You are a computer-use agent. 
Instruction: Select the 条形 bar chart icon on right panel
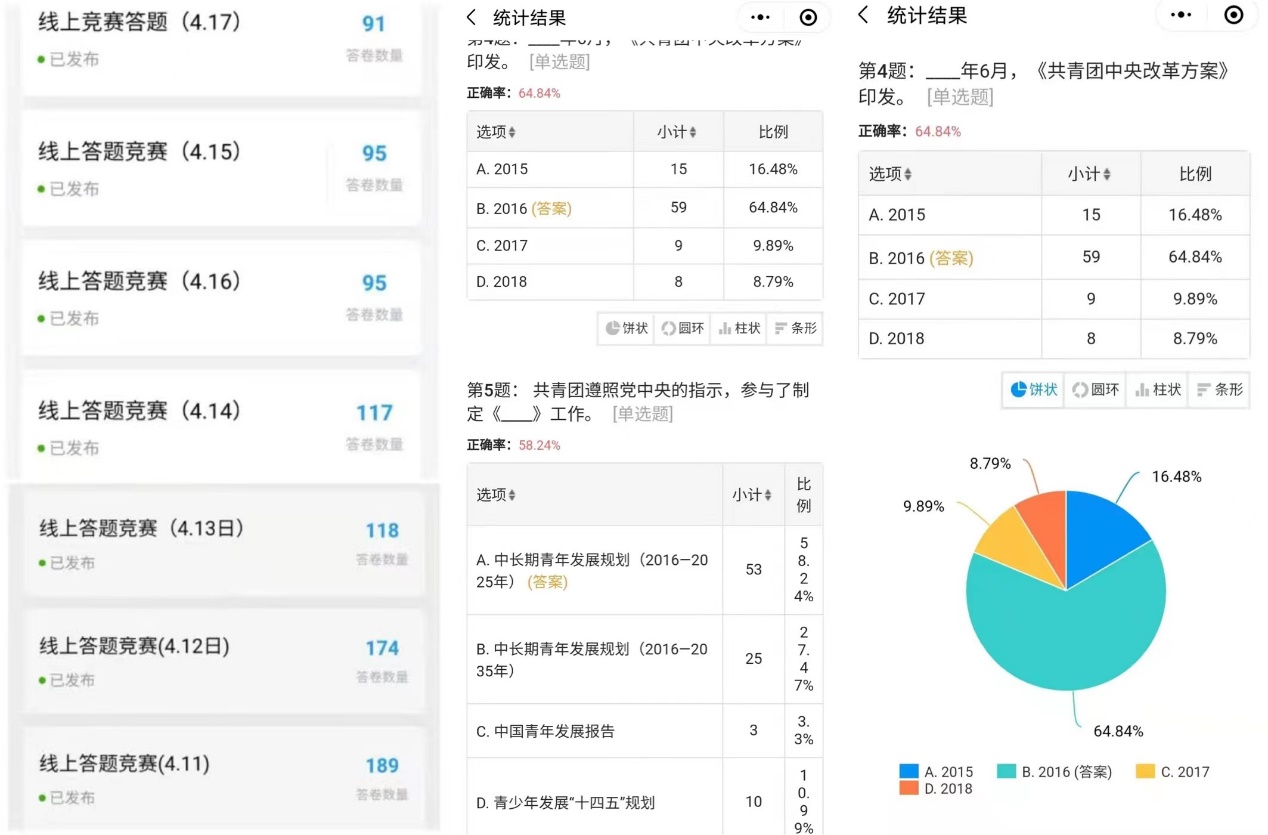[x=1219, y=390]
